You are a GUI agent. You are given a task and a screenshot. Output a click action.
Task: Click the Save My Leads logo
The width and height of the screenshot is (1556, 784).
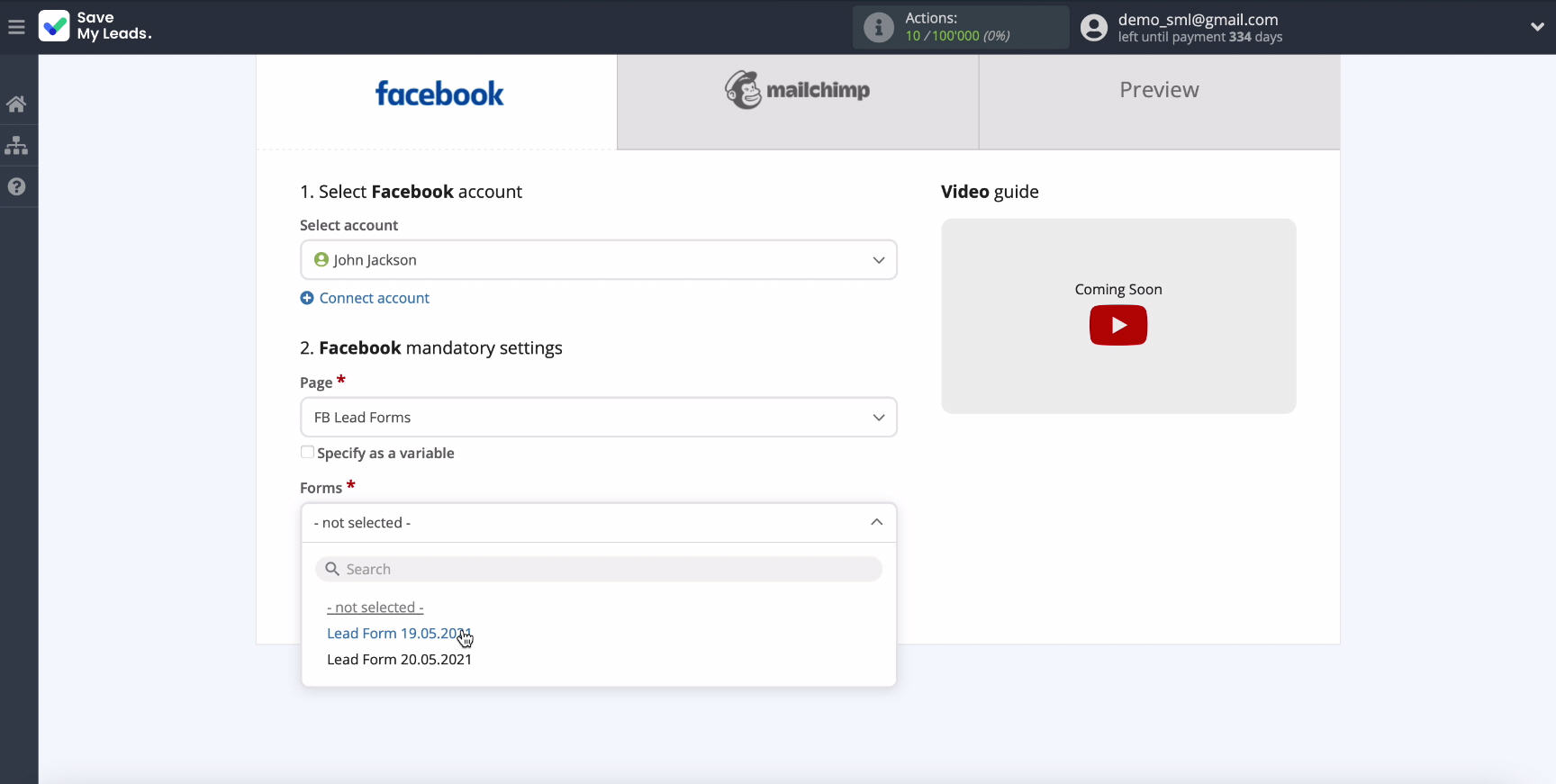95,26
